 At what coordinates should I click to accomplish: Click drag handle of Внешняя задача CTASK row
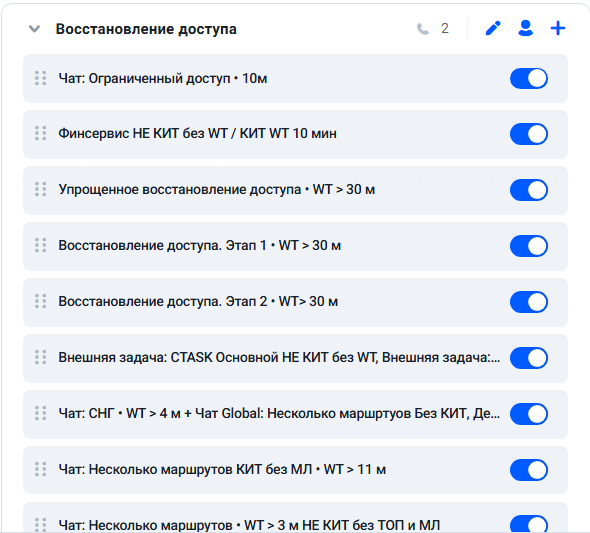[41, 357]
